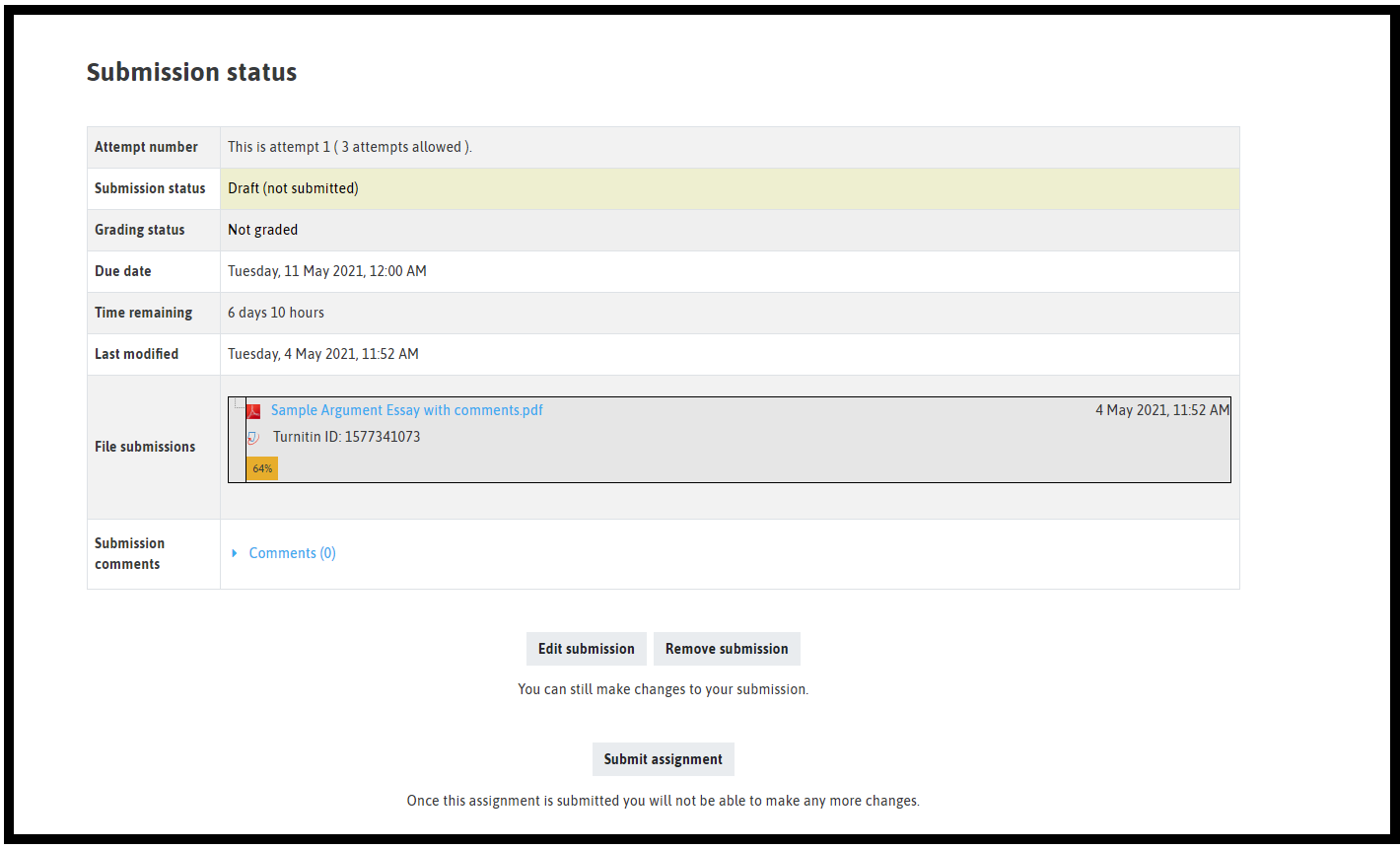Click the 'Not graded' grading status value
The height and width of the screenshot is (850, 1400).
tap(263, 230)
